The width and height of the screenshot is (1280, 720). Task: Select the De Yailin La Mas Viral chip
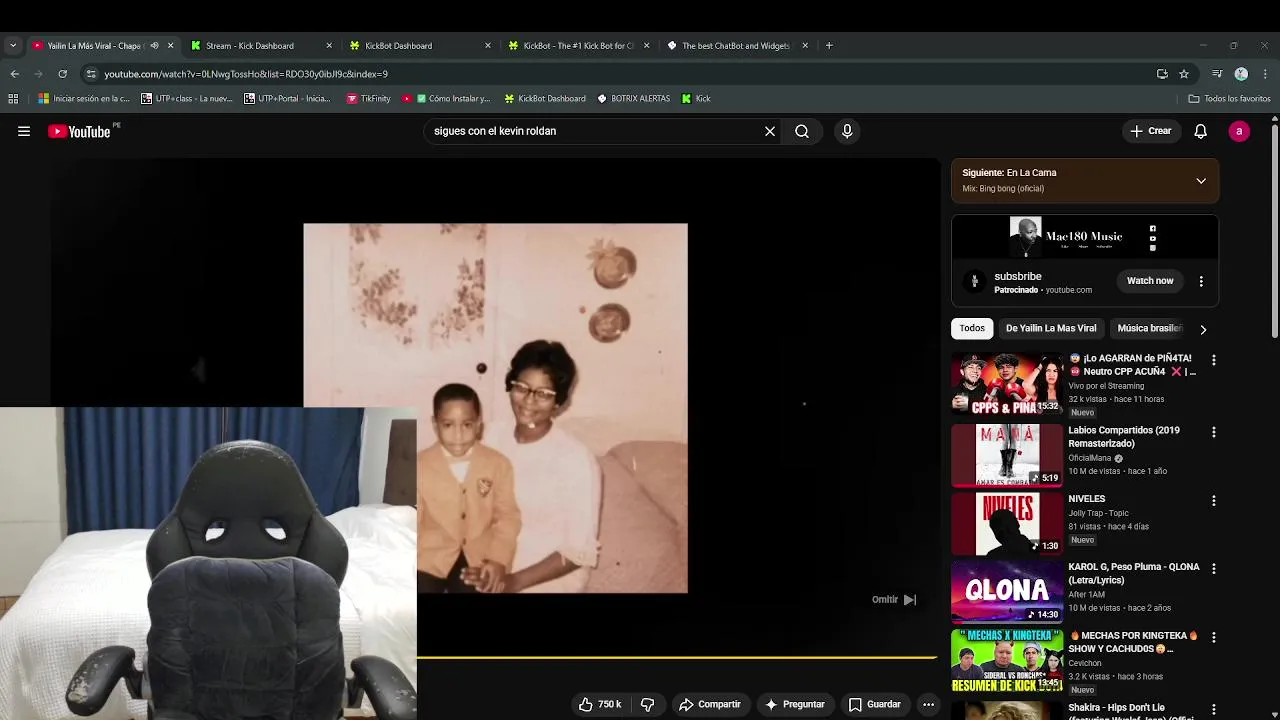(x=1051, y=328)
